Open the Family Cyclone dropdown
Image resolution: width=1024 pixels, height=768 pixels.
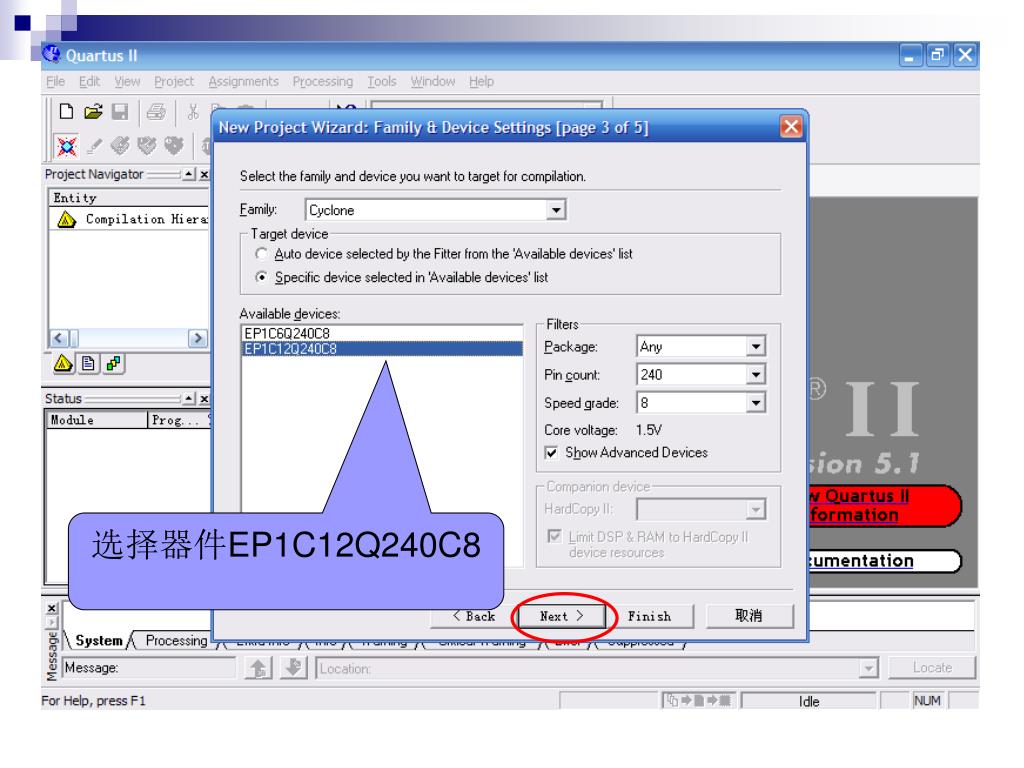(x=556, y=210)
